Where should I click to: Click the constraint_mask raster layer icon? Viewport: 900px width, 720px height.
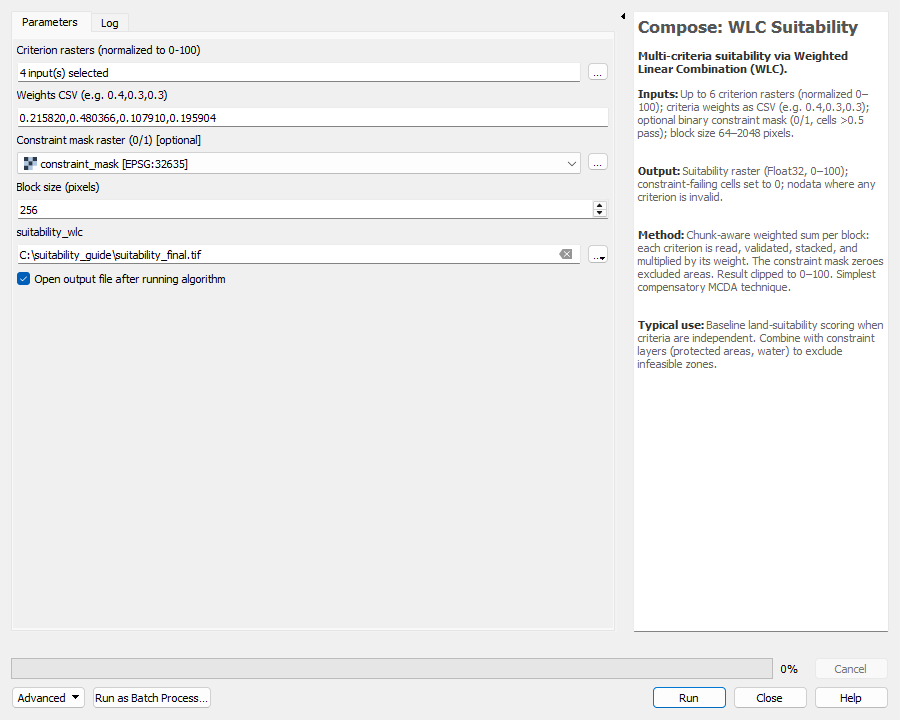(x=30, y=164)
